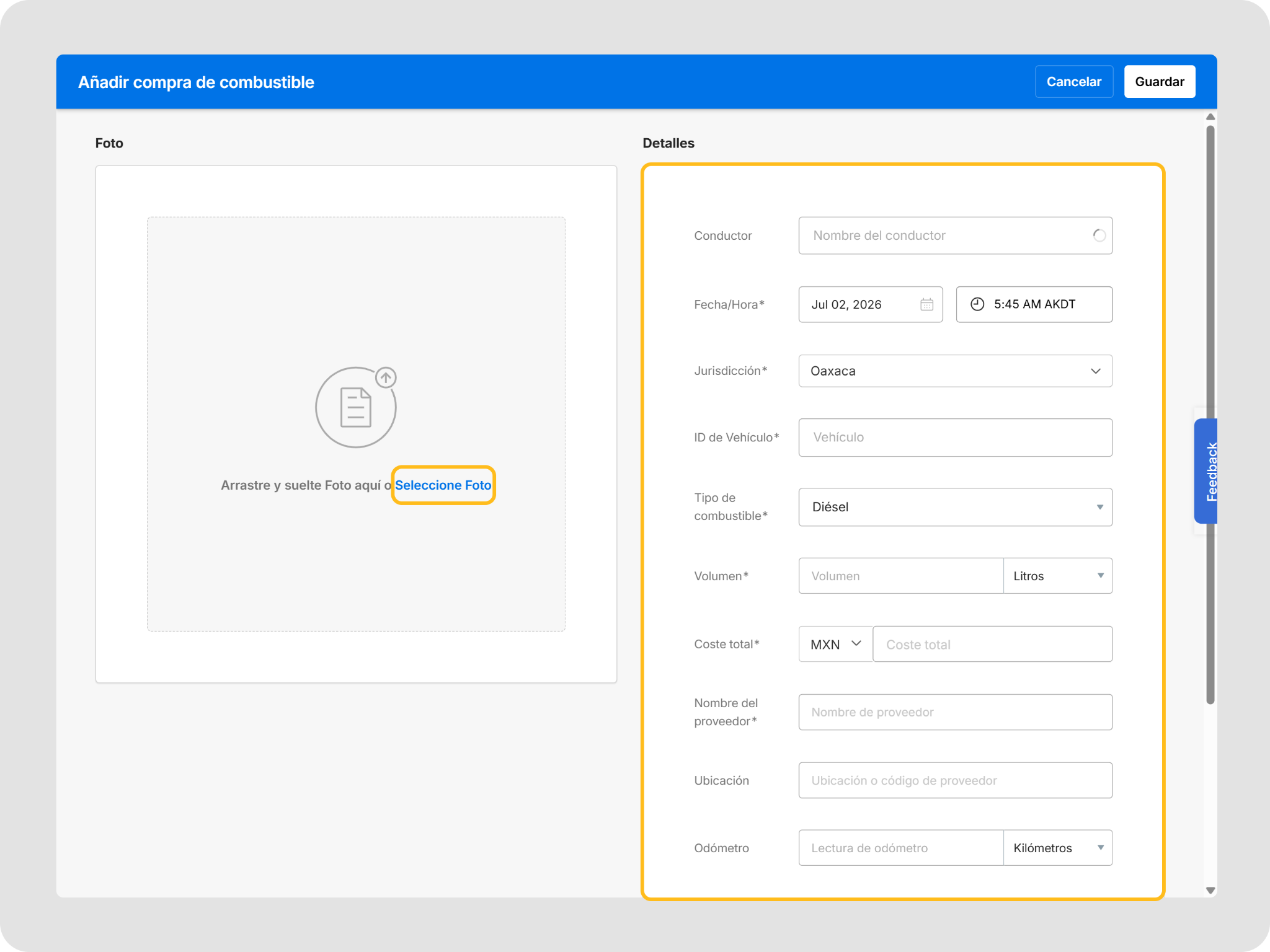The width and height of the screenshot is (1270, 952).
Task: Click the 'Odómetro' field label
Action: coord(722,848)
